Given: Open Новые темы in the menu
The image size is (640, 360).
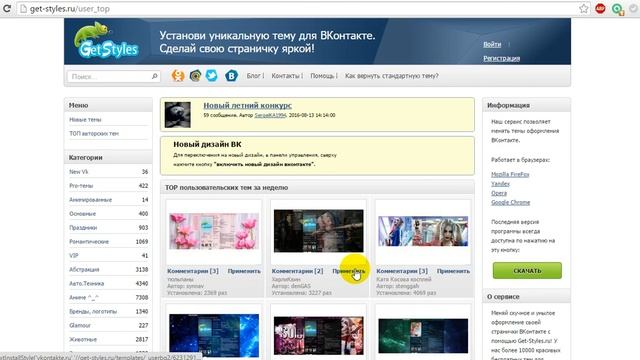Looking at the screenshot, I should click(85, 120).
